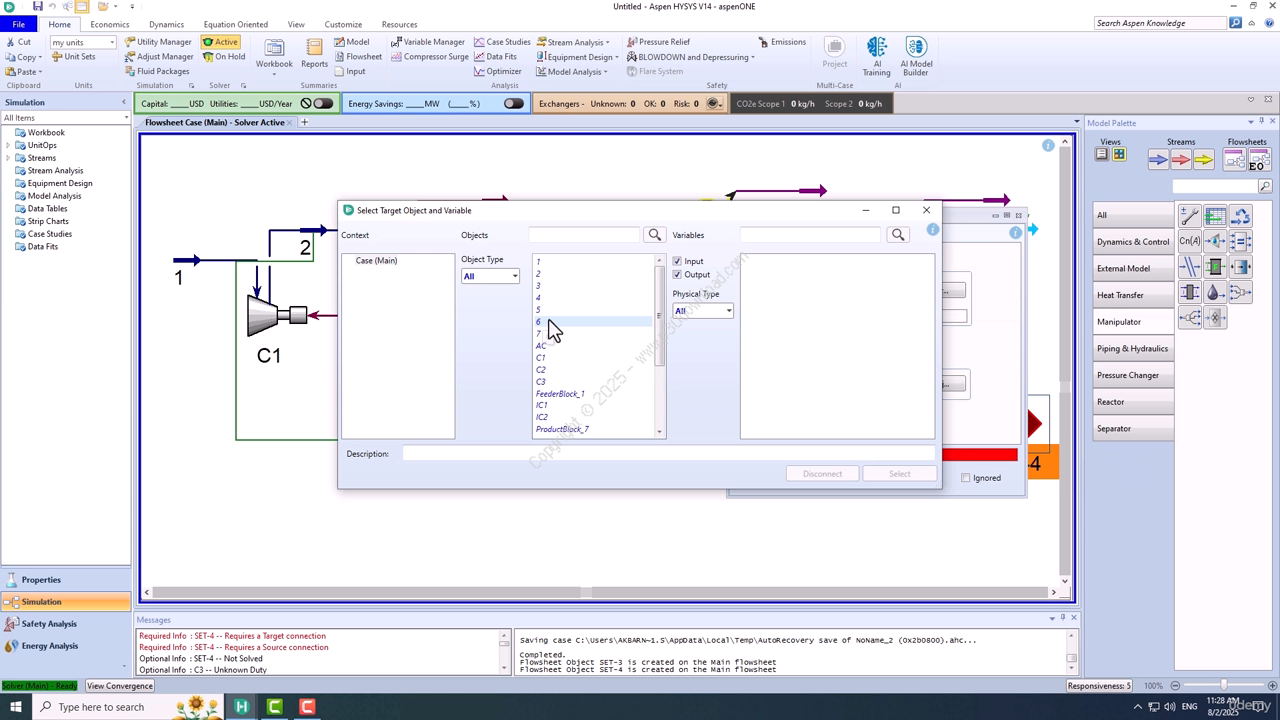Uncheck the Output checkbox
Screen dimensions: 1280x720
point(677,275)
